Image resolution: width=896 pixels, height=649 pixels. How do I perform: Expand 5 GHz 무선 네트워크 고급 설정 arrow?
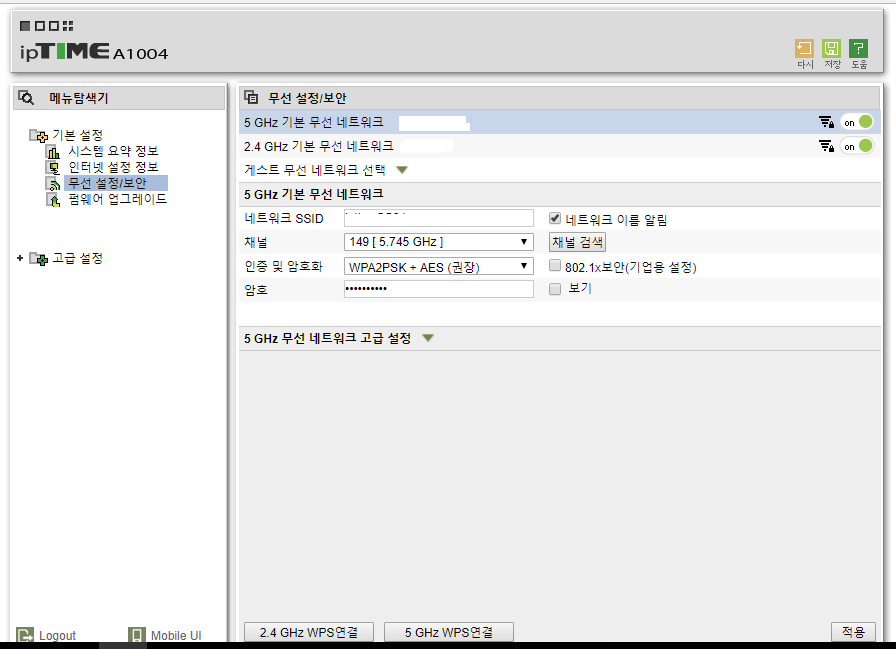point(427,338)
